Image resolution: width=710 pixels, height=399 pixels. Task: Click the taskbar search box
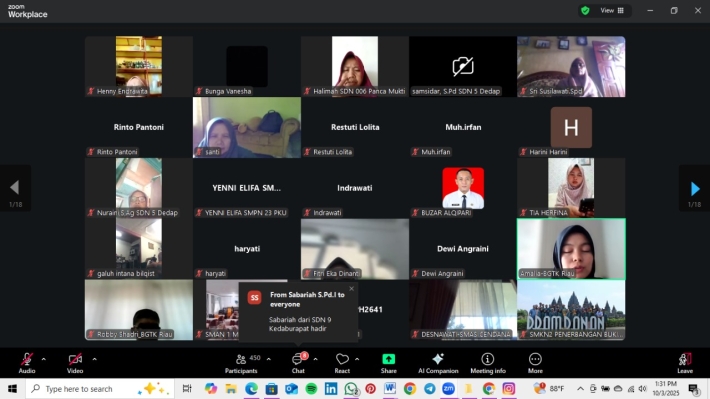click(100, 389)
